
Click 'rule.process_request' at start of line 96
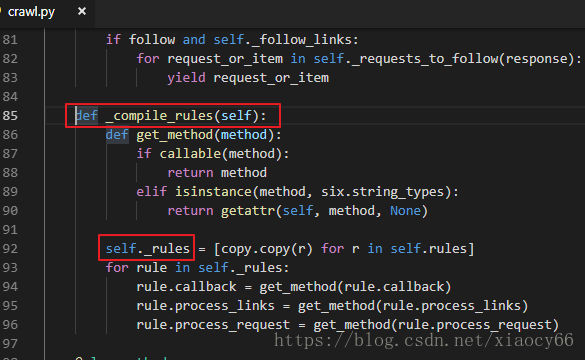click(x=213, y=325)
